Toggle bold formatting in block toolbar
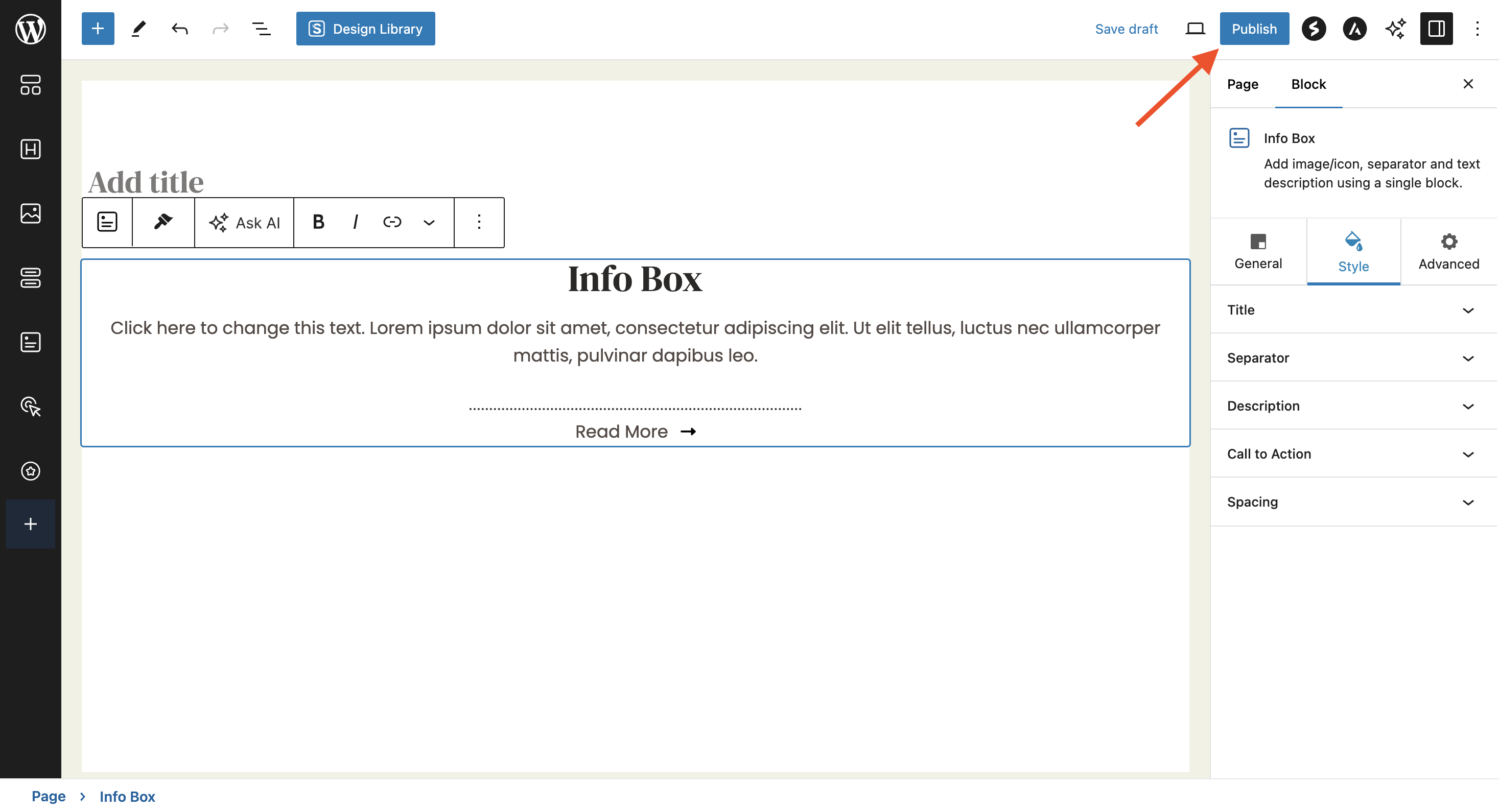 (318, 222)
